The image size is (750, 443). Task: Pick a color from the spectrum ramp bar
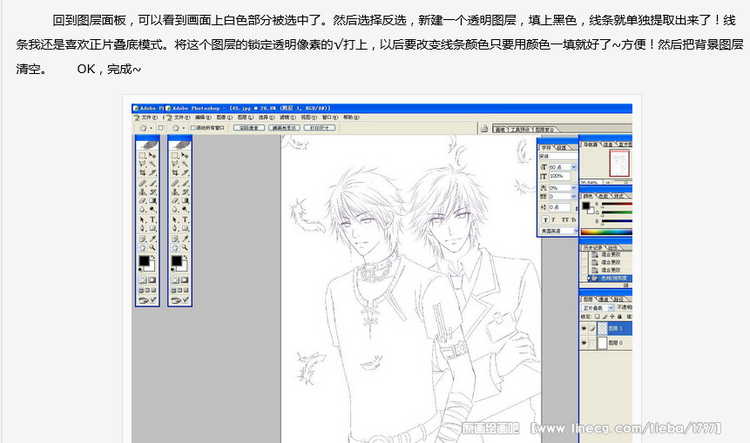(x=606, y=232)
